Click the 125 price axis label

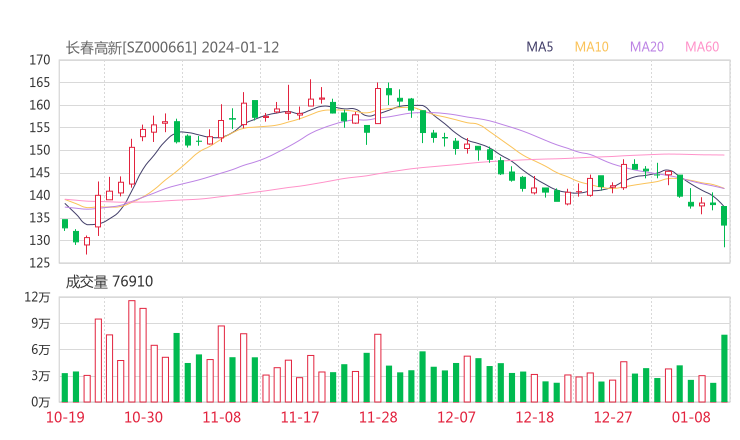tap(40, 263)
